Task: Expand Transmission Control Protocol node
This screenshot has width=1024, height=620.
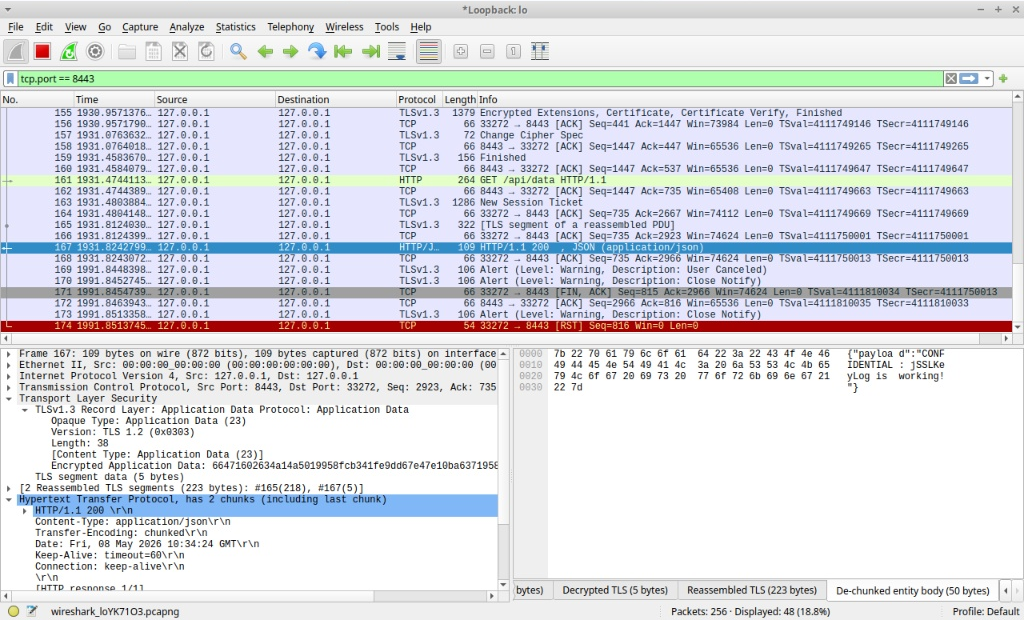Action: (8, 387)
